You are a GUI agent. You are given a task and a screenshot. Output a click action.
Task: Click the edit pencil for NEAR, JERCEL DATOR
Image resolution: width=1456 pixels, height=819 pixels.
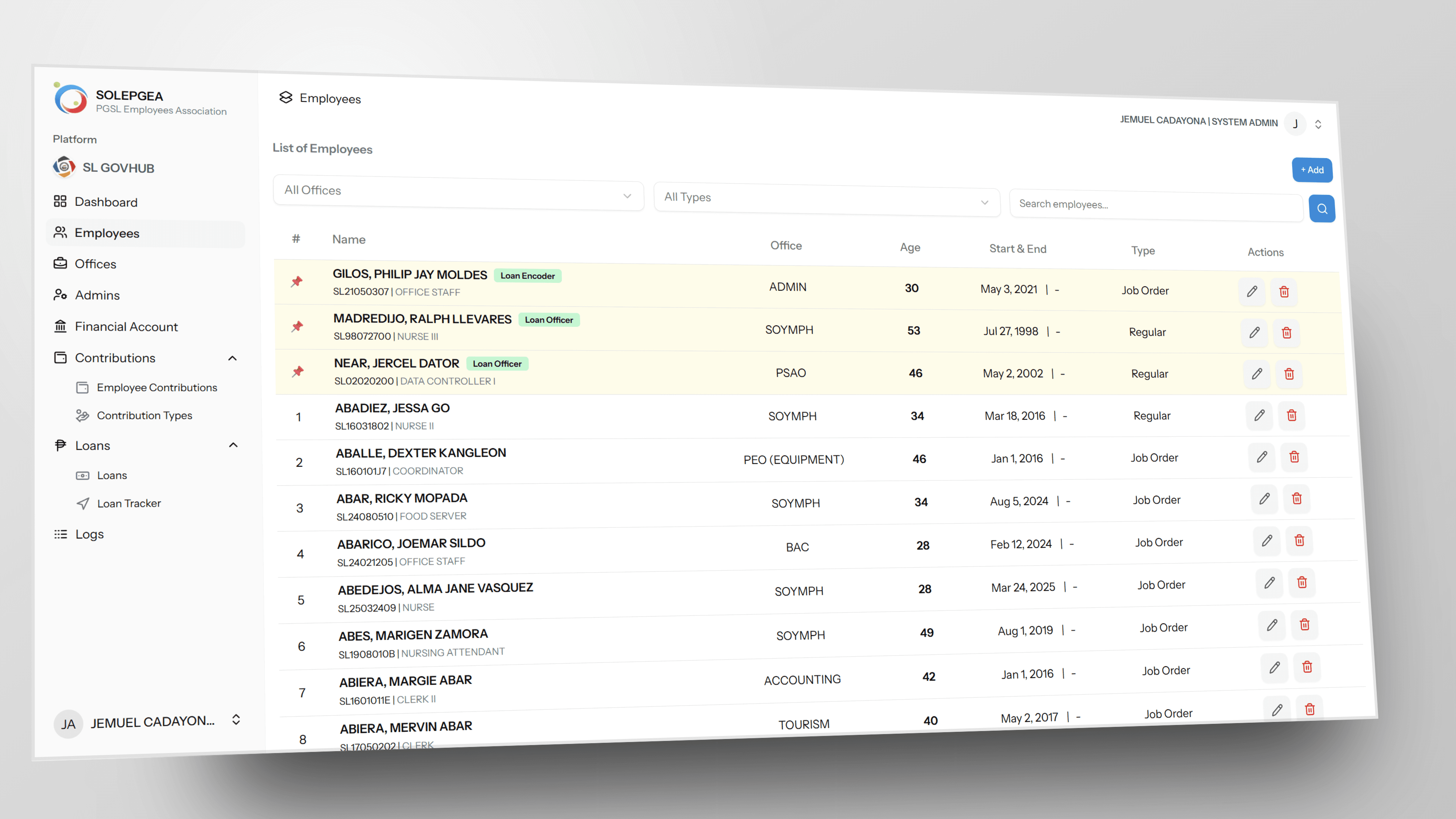tap(1257, 373)
